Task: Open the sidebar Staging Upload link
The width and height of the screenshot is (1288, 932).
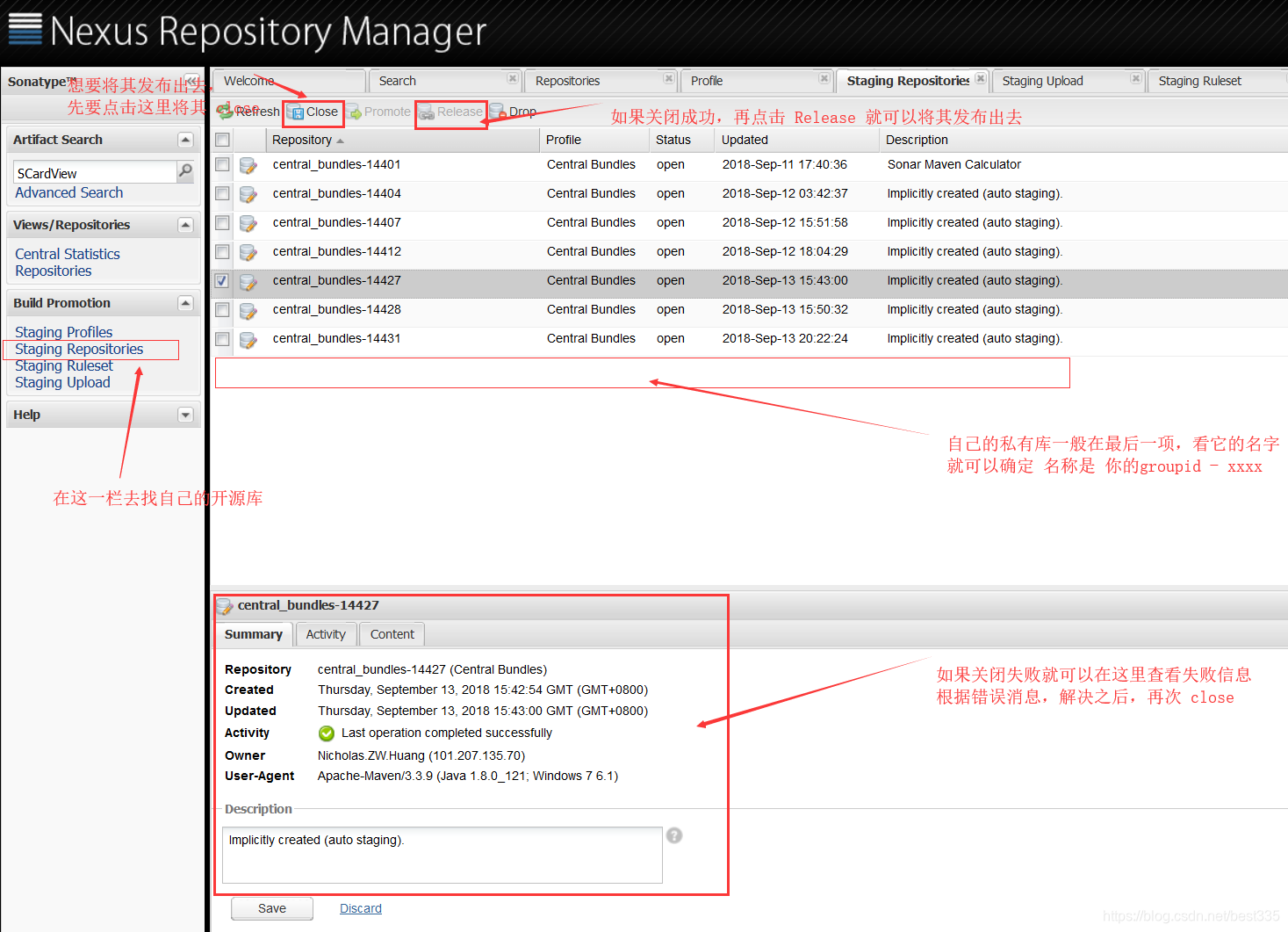Action: point(62,382)
